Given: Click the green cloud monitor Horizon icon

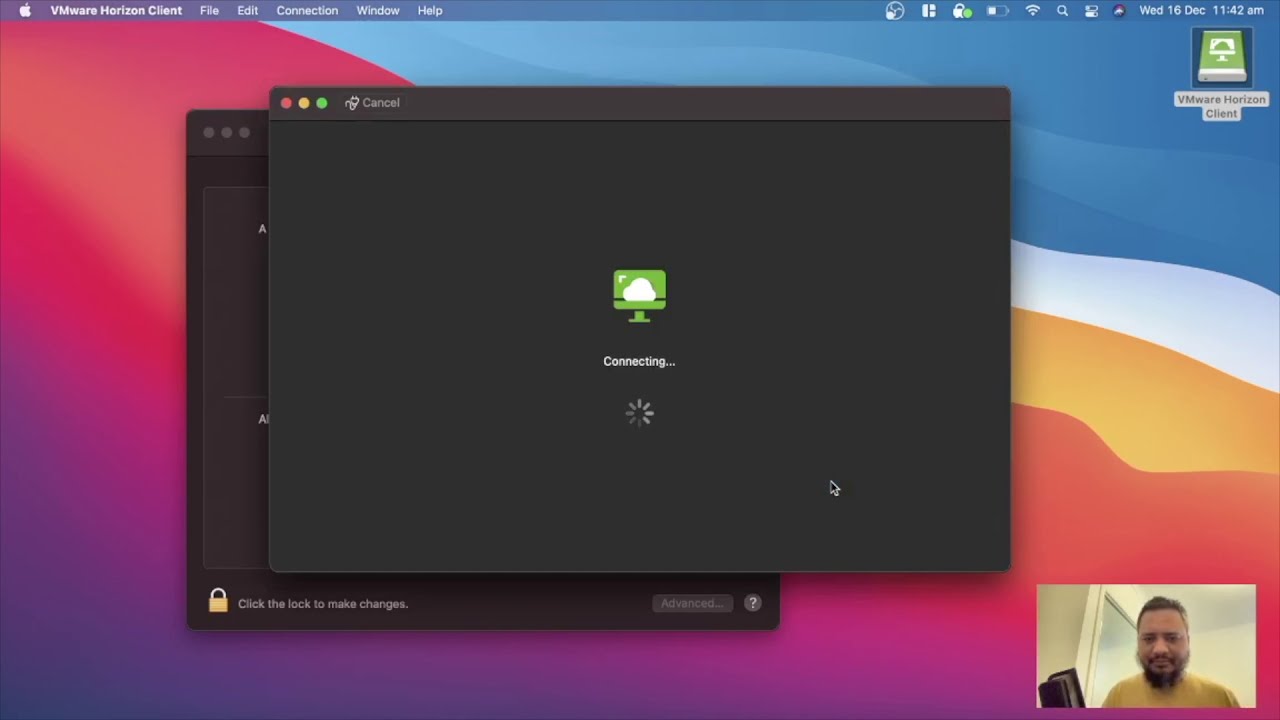Looking at the screenshot, I should [640, 296].
